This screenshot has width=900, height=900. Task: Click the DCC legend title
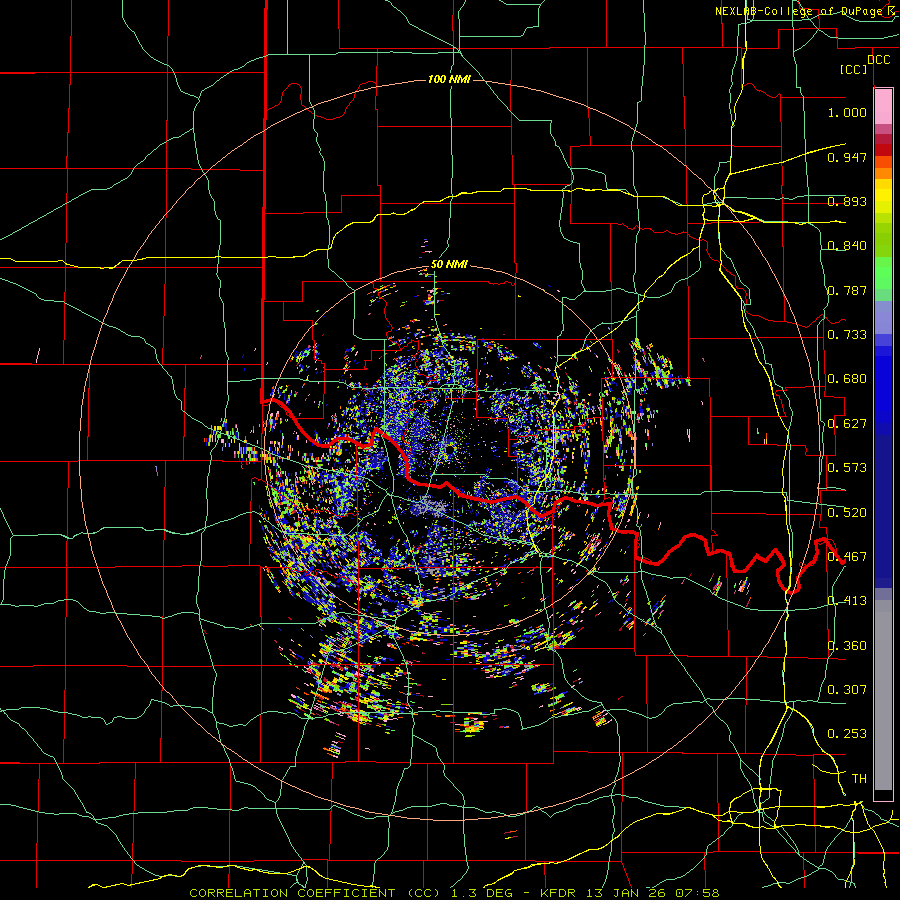(x=878, y=60)
